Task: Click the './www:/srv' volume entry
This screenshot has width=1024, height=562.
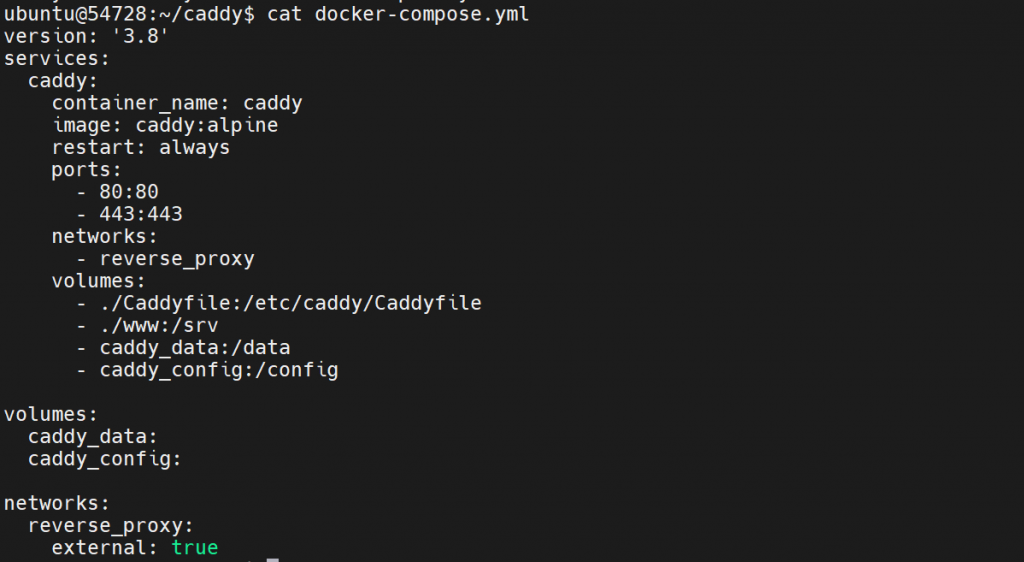Action: [x=159, y=325]
